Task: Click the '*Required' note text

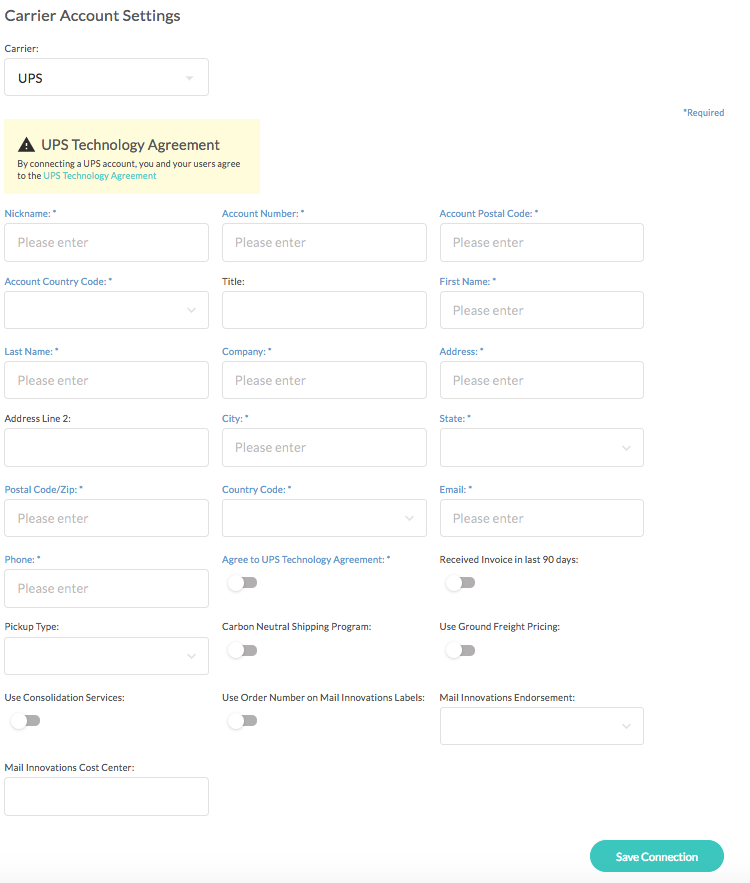Action: [x=704, y=113]
